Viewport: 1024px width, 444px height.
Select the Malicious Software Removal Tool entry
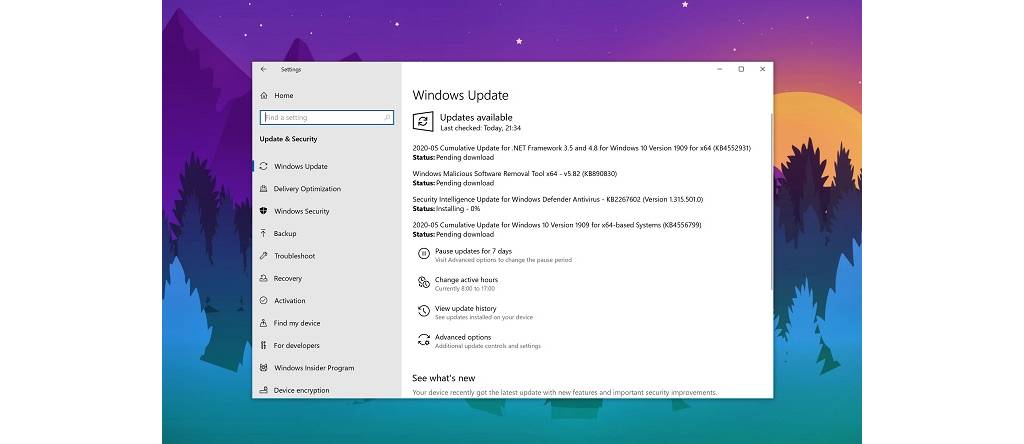(515, 174)
